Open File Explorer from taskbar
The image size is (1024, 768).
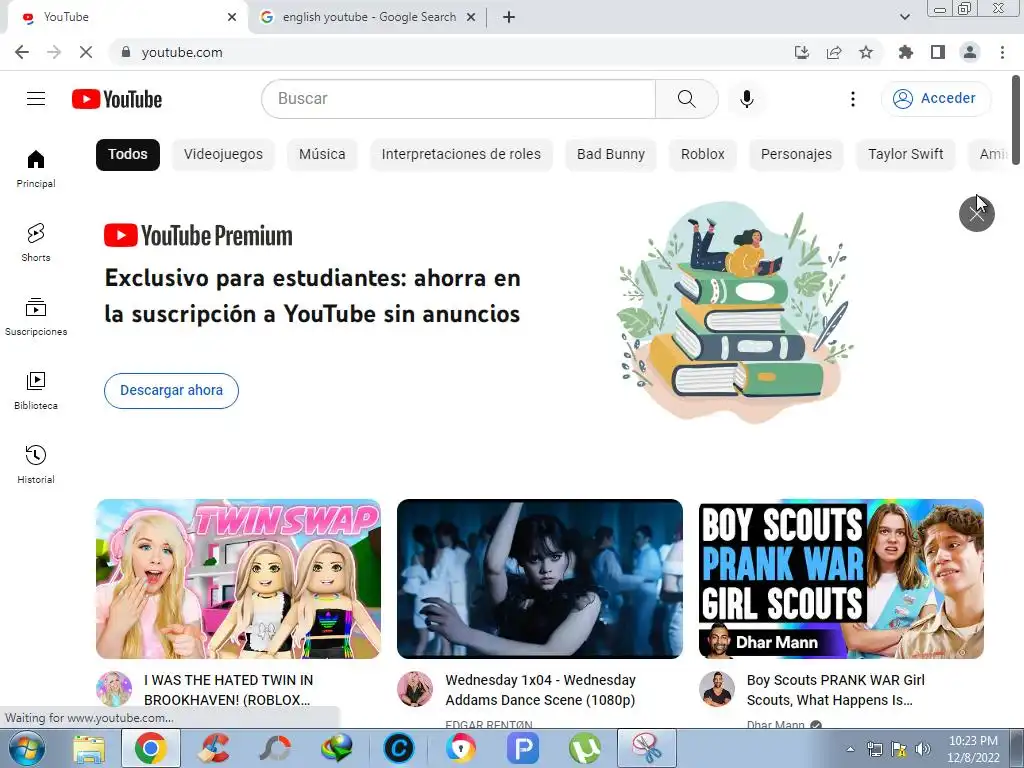tap(89, 748)
